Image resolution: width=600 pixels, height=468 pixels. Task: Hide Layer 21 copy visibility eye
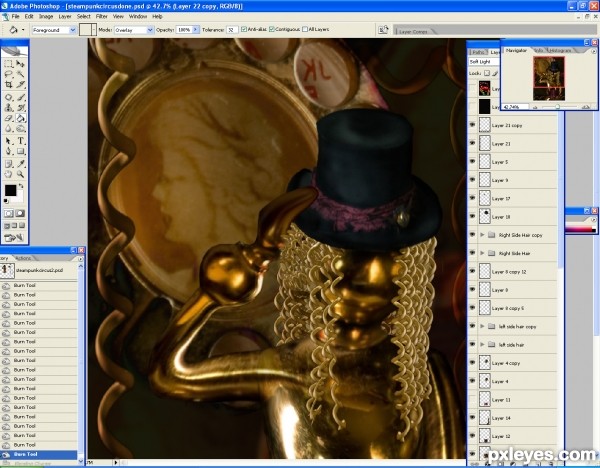472,125
